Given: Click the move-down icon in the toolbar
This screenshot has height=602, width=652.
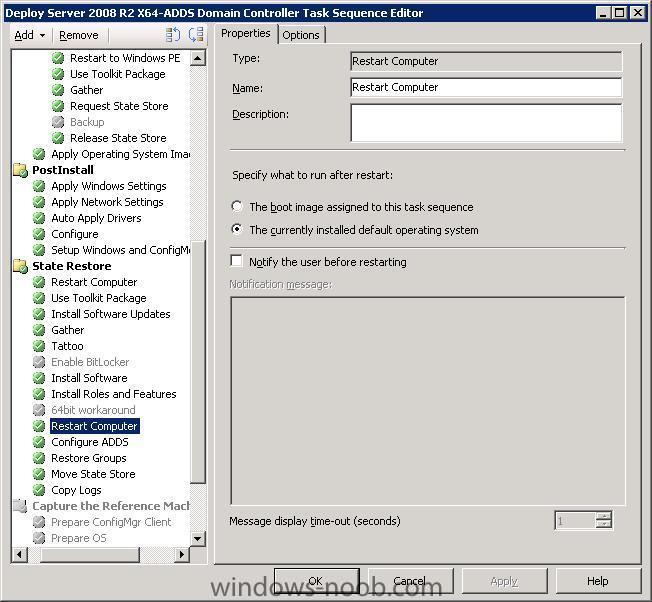Looking at the screenshot, I should 196,35.
